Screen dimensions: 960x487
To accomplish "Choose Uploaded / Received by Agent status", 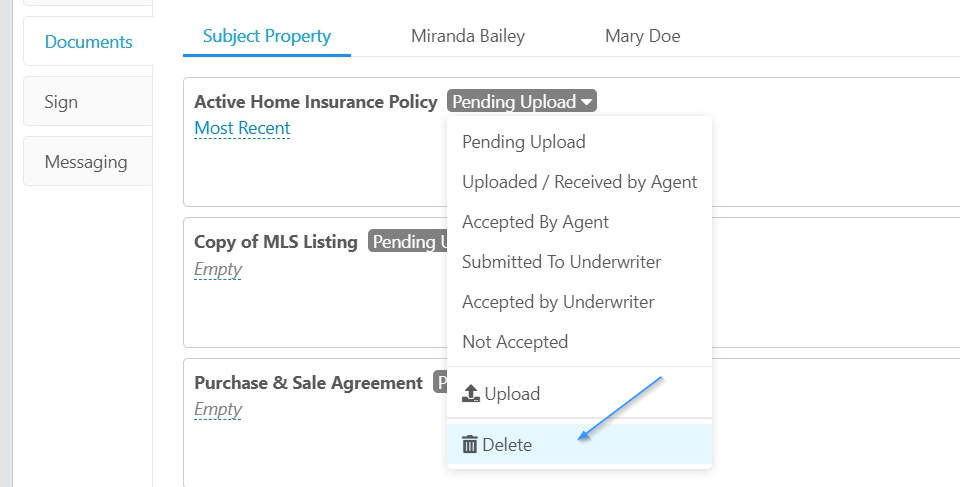I will pyautogui.click(x=579, y=182).
